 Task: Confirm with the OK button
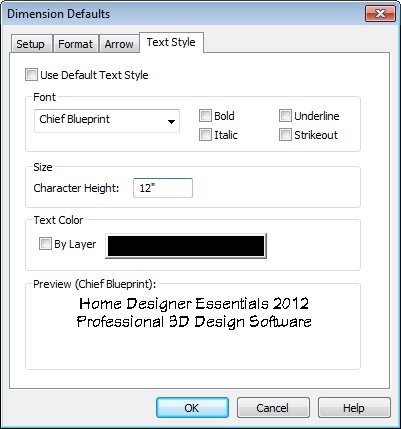(x=192, y=408)
